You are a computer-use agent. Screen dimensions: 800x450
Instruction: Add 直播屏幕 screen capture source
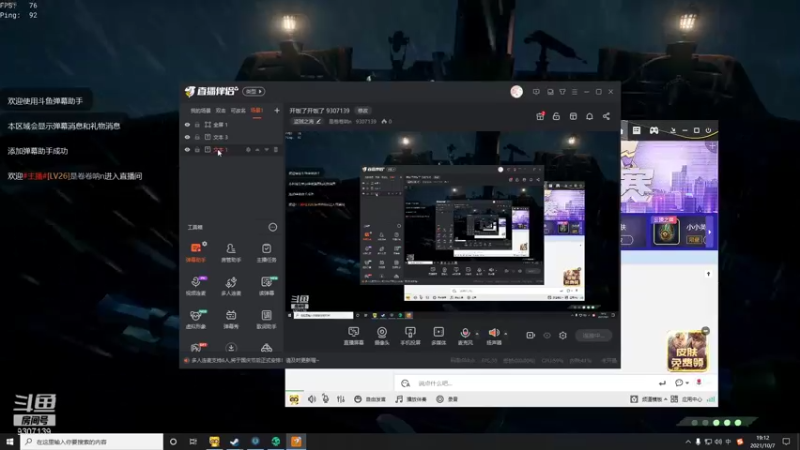click(354, 336)
